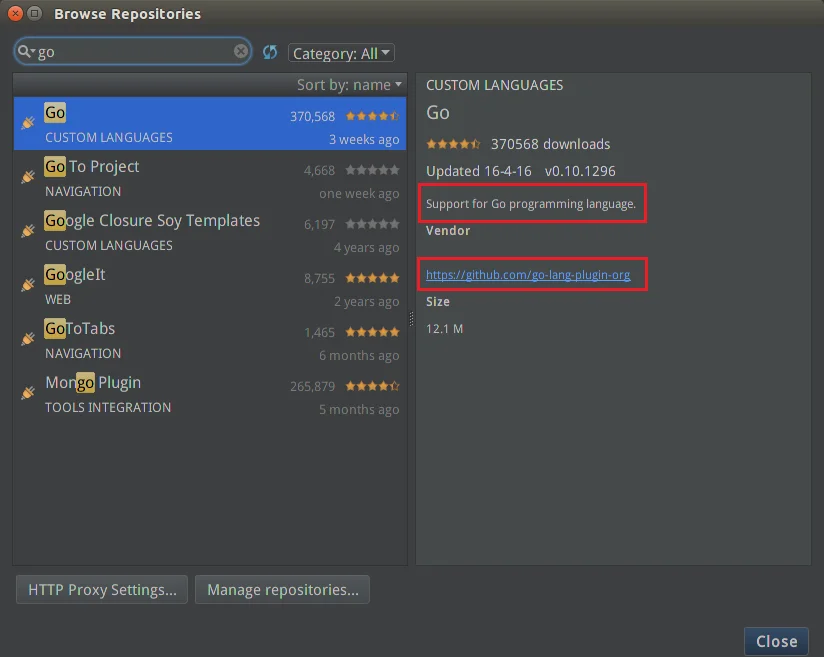Click the Close button
The image size is (824, 657).
(776, 641)
